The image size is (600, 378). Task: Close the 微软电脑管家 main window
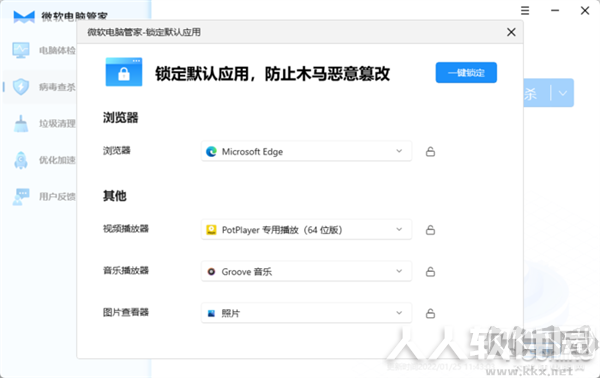(x=585, y=11)
